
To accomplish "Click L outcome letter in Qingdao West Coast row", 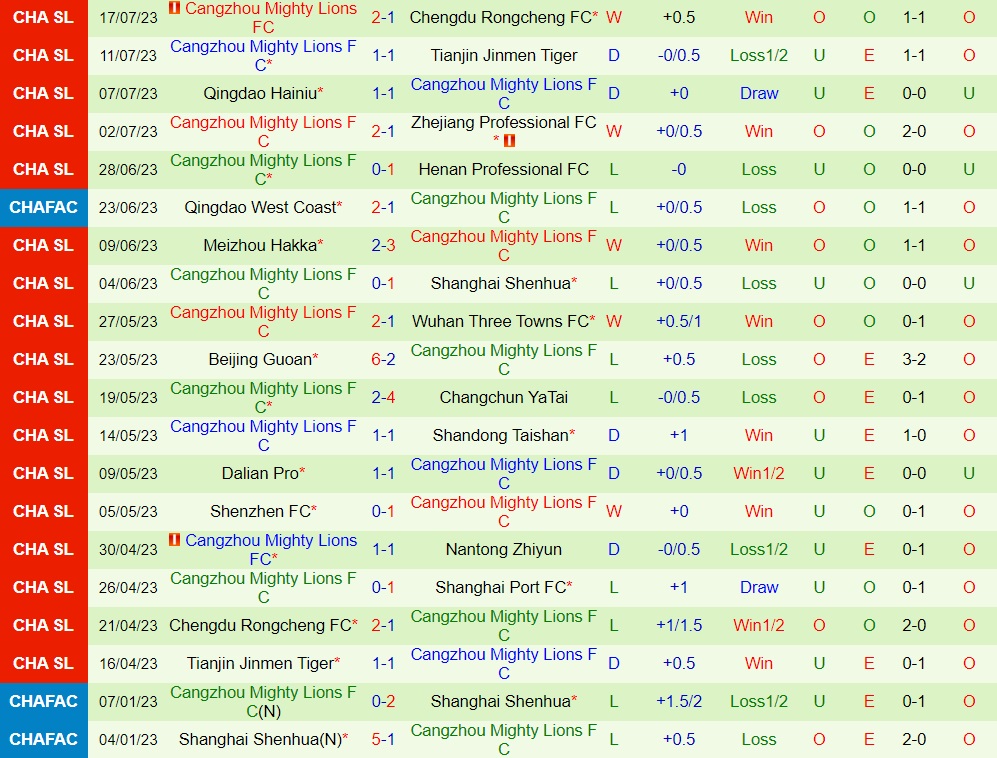I will (x=614, y=207).
